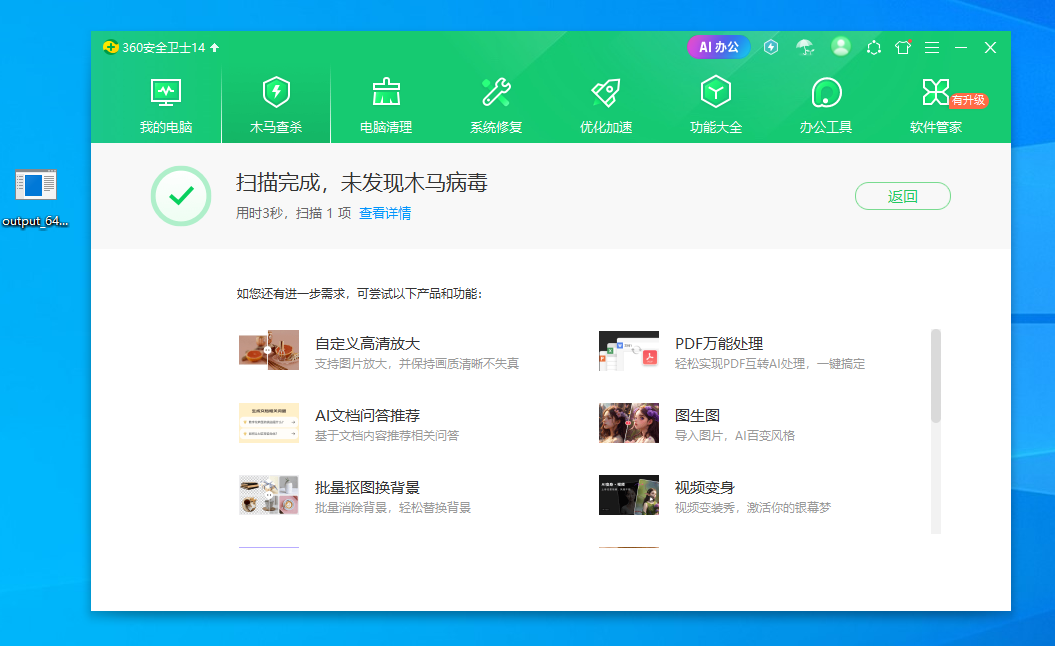The height and width of the screenshot is (646, 1055).
Task: Open the 查看详情 link
Action: click(x=385, y=213)
